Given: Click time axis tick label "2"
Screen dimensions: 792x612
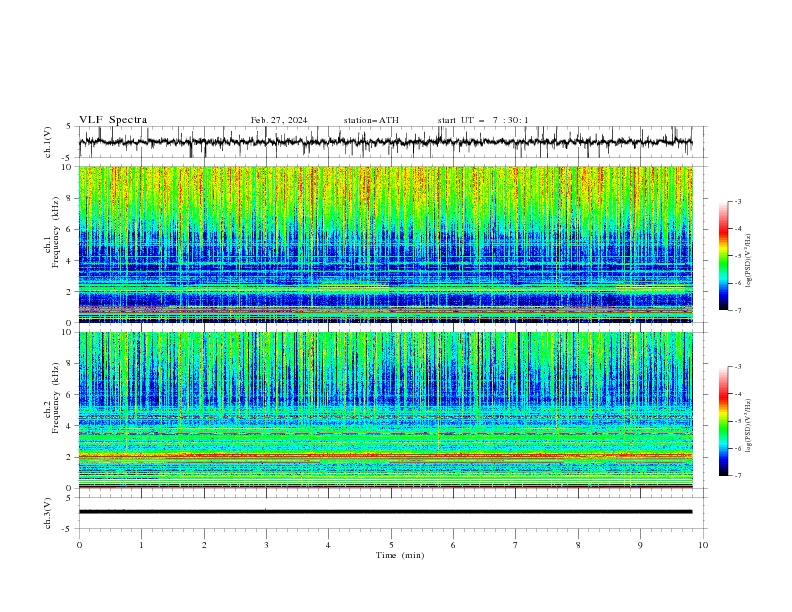Looking at the screenshot, I should (204, 545).
